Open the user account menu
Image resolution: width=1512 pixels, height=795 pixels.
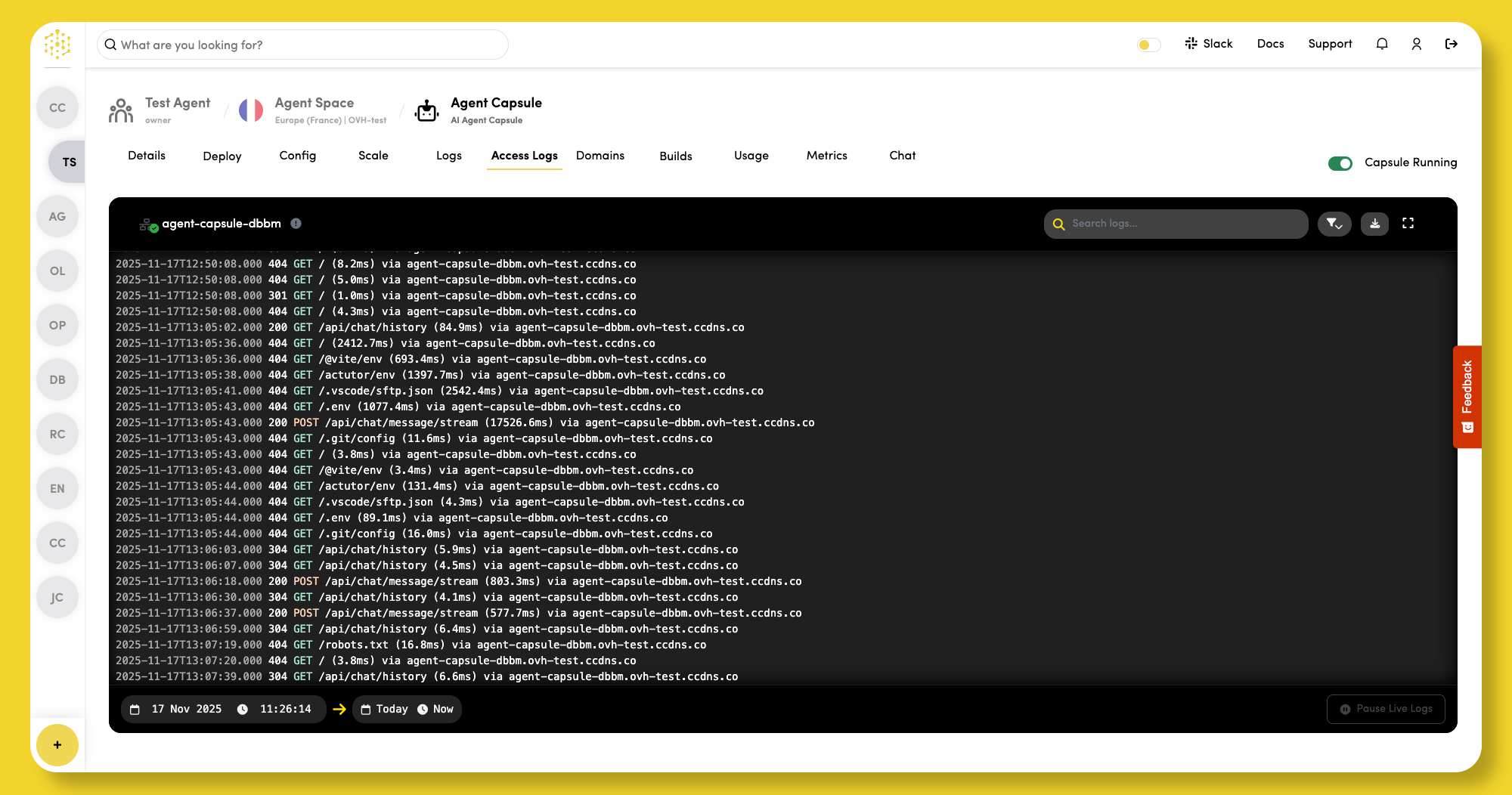1417,44
